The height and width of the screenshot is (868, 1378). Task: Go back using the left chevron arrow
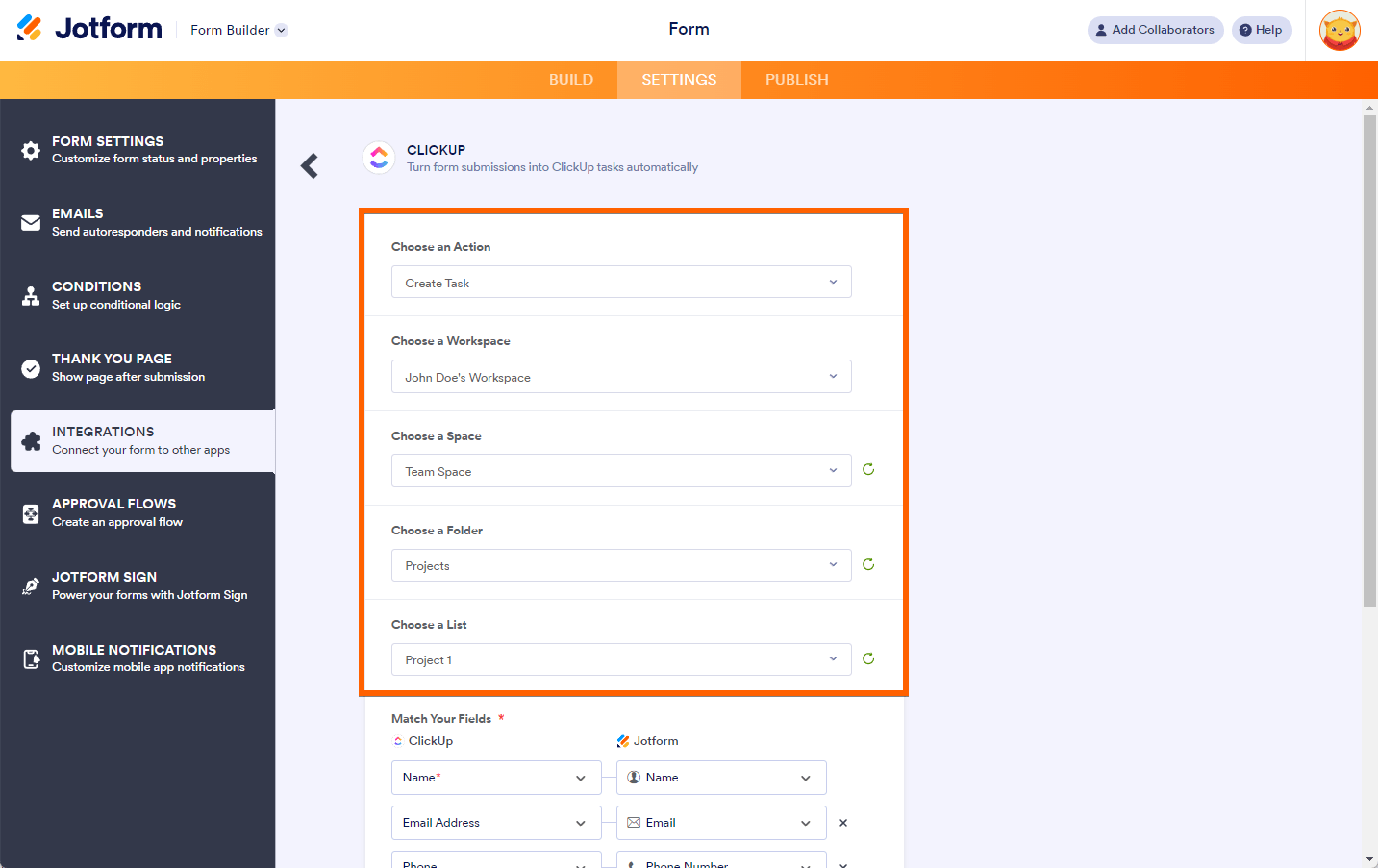310,166
